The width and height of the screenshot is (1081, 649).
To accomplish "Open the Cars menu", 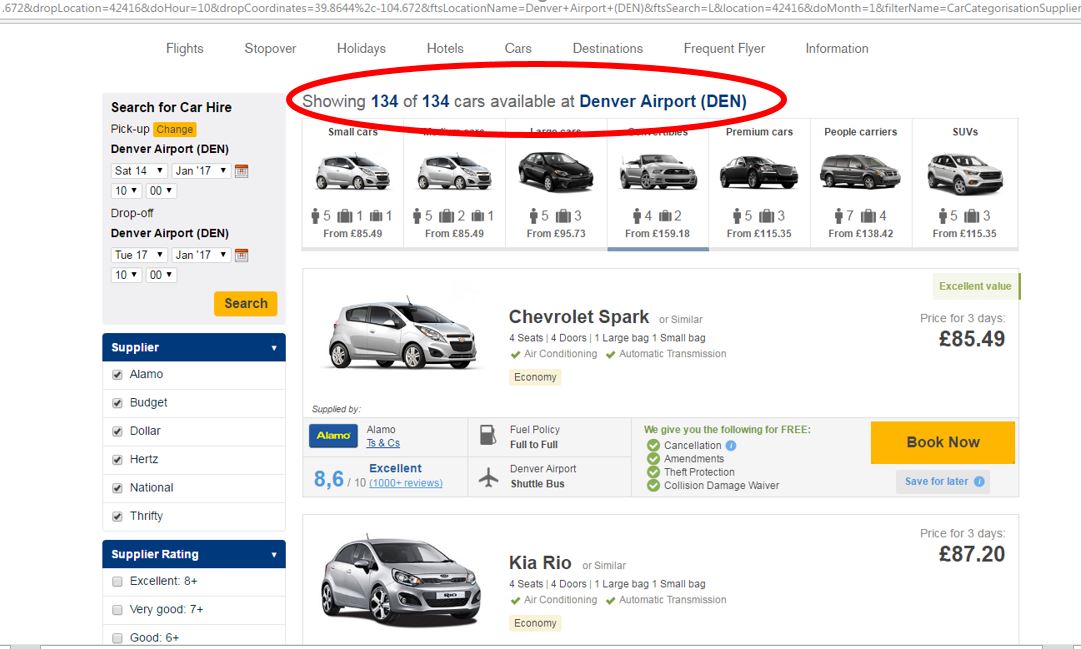I will click(518, 49).
